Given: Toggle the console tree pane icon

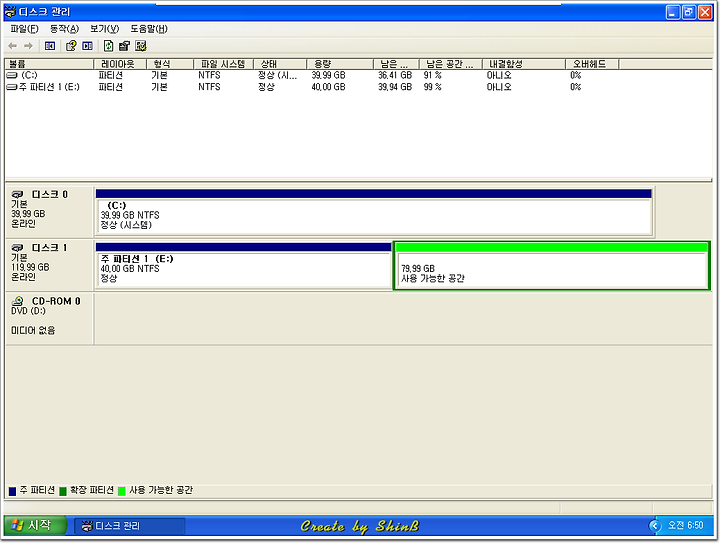Looking at the screenshot, I should click(50, 46).
